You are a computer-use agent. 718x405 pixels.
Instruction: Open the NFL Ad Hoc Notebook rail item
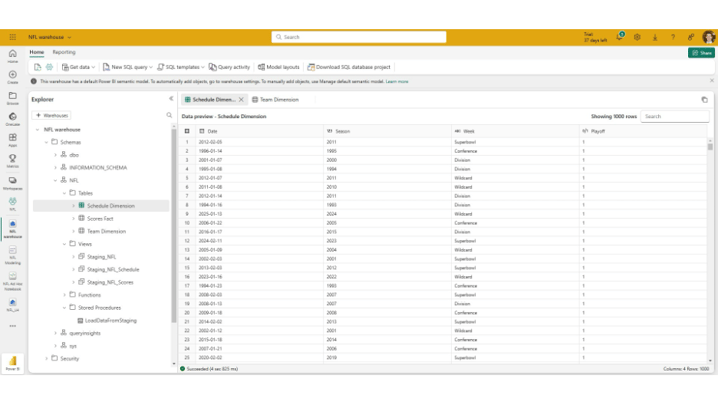pyautogui.click(x=13, y=281)
